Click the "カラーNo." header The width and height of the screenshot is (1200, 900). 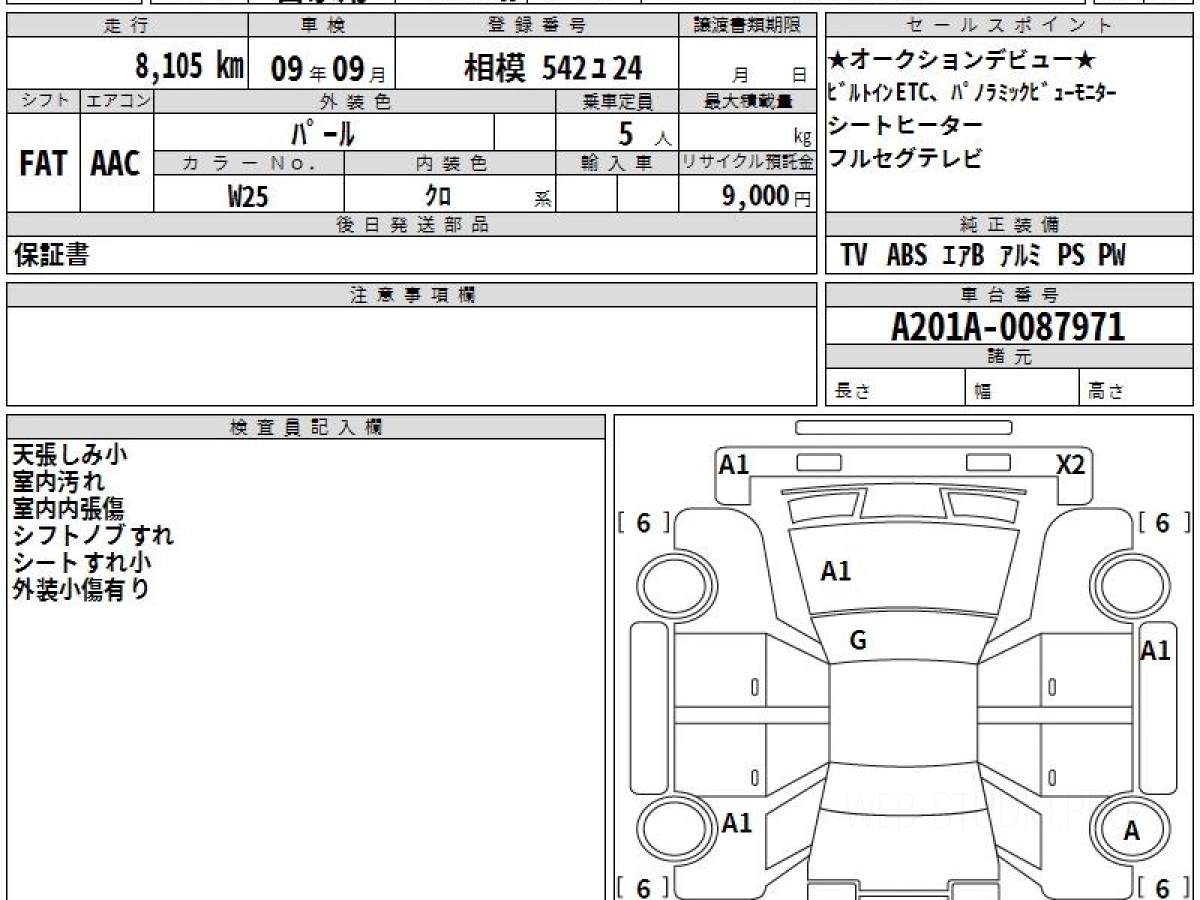(249, 163)
